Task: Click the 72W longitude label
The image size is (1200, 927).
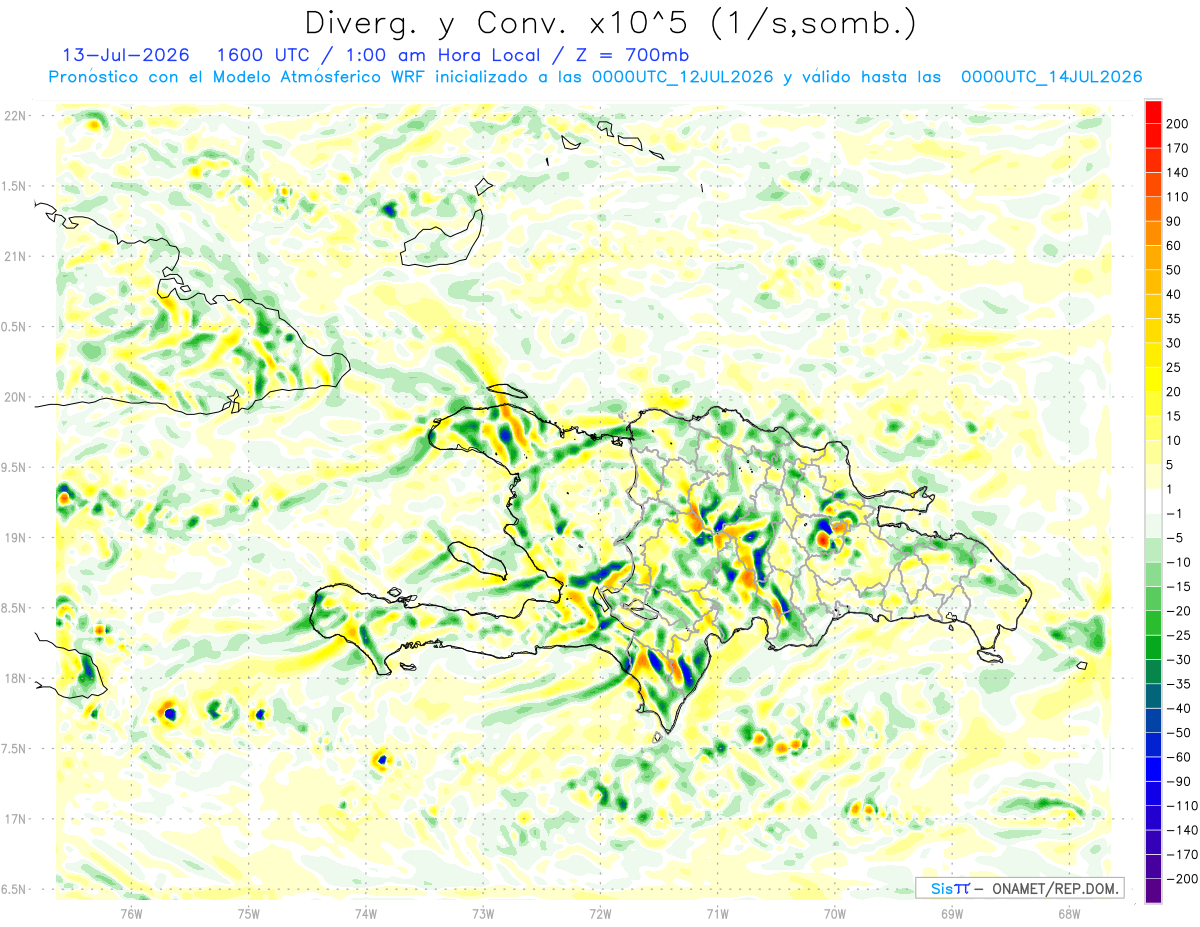Action: click(x=600, y=913)
